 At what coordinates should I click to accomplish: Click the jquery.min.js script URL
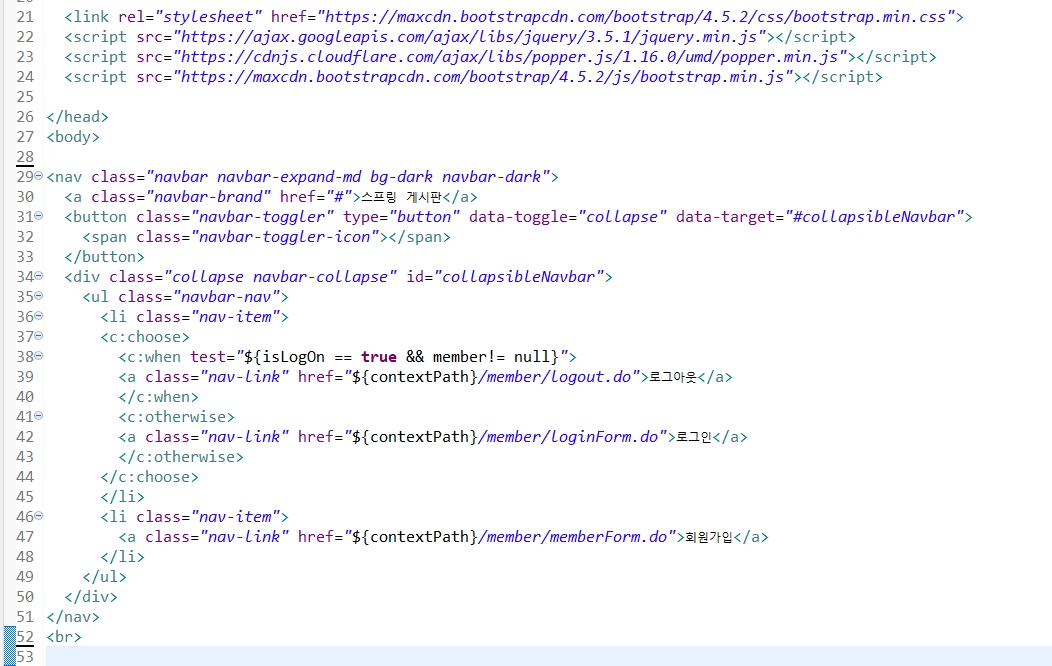[470, 37]
